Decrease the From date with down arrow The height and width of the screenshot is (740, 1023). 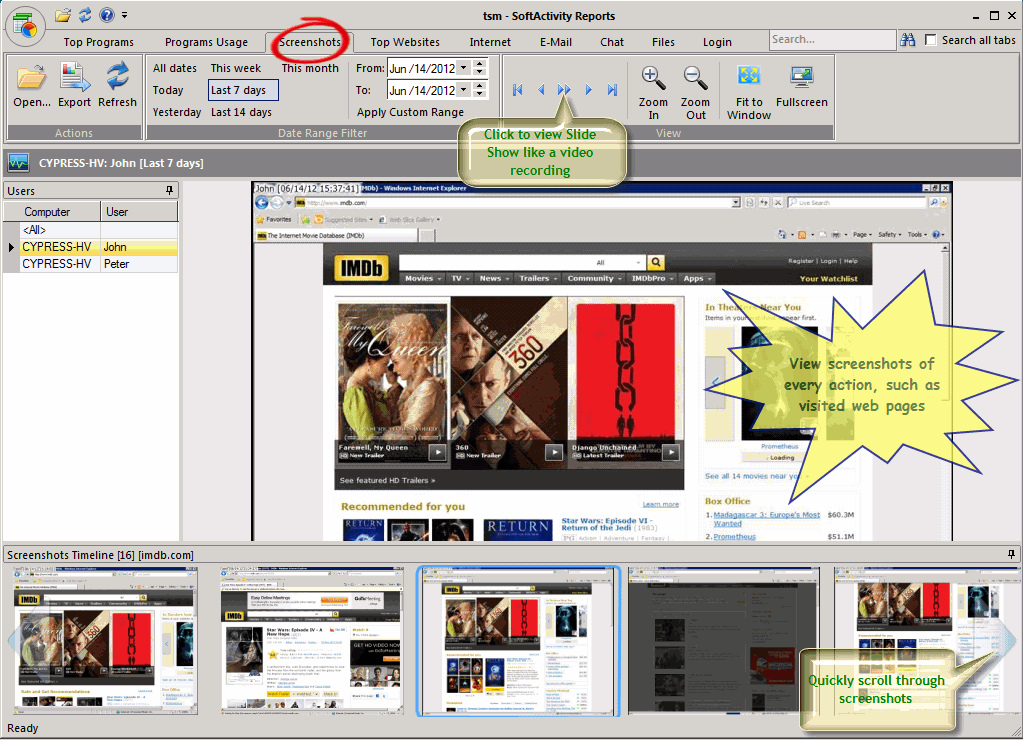(x=480, y=72)
